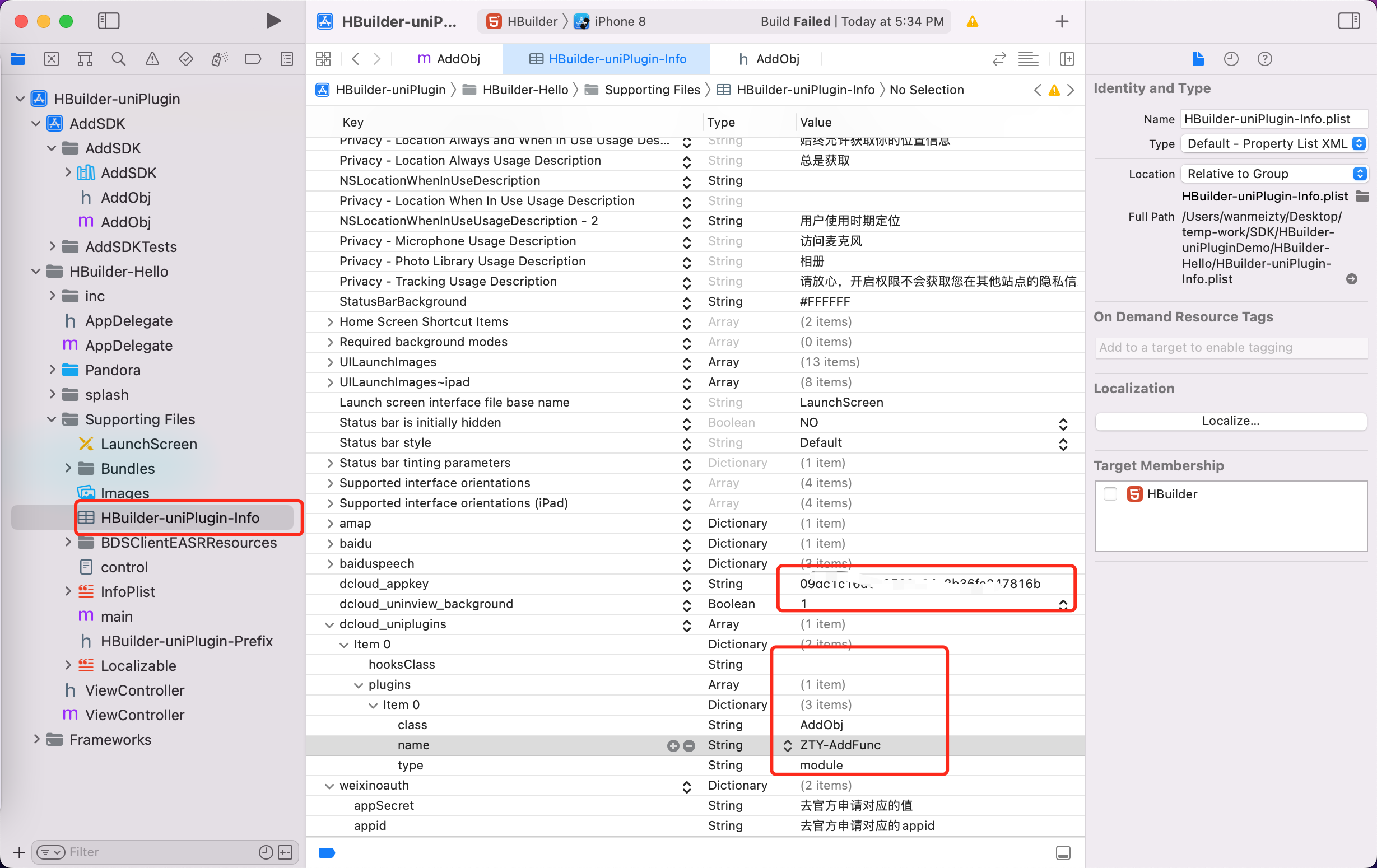Screen dimensions: 1377x868
Task: Open the issue navigator warning icon
Action: tap(152, 59)
